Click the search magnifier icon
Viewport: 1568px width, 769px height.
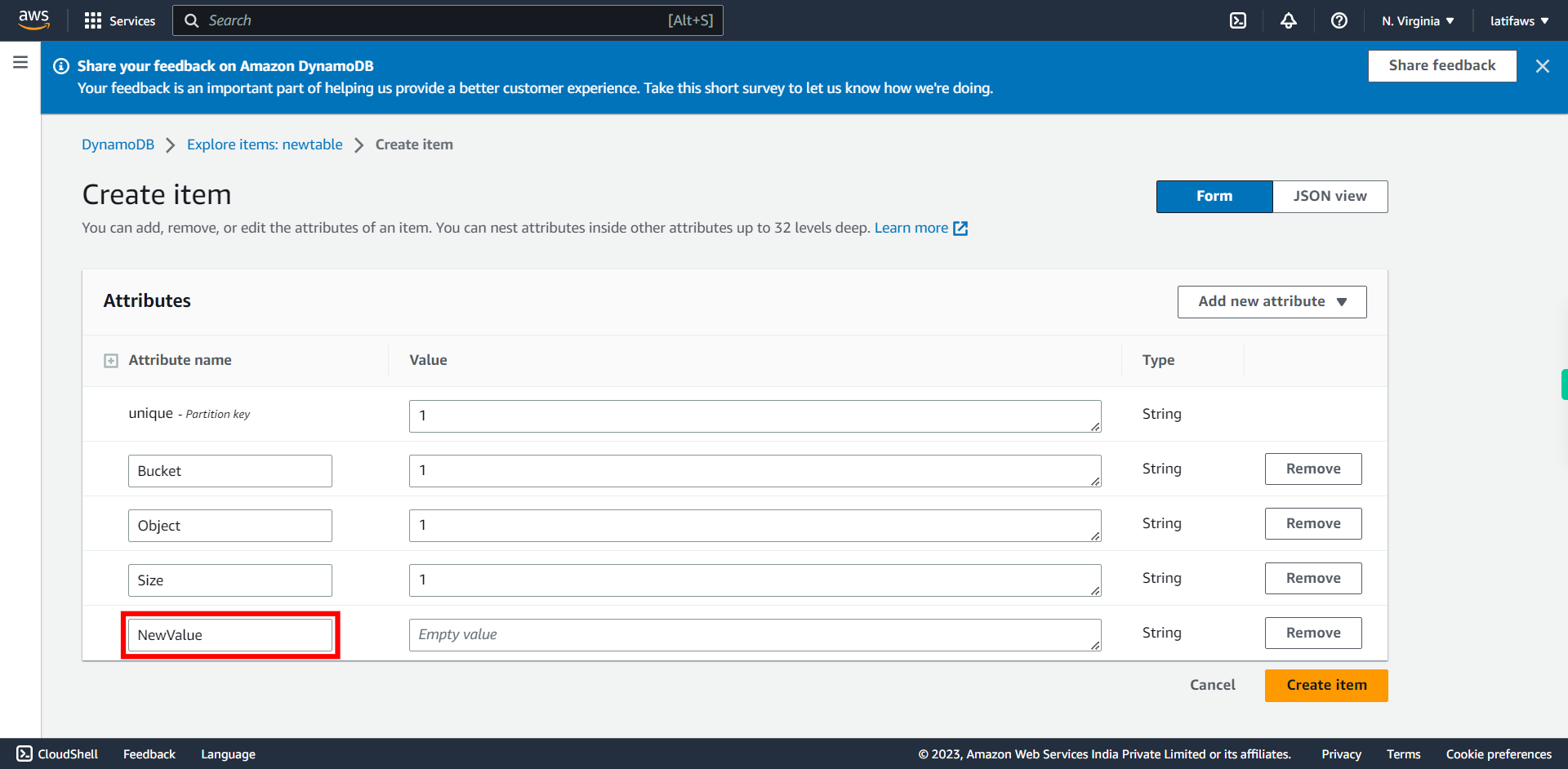pos(192,20)
